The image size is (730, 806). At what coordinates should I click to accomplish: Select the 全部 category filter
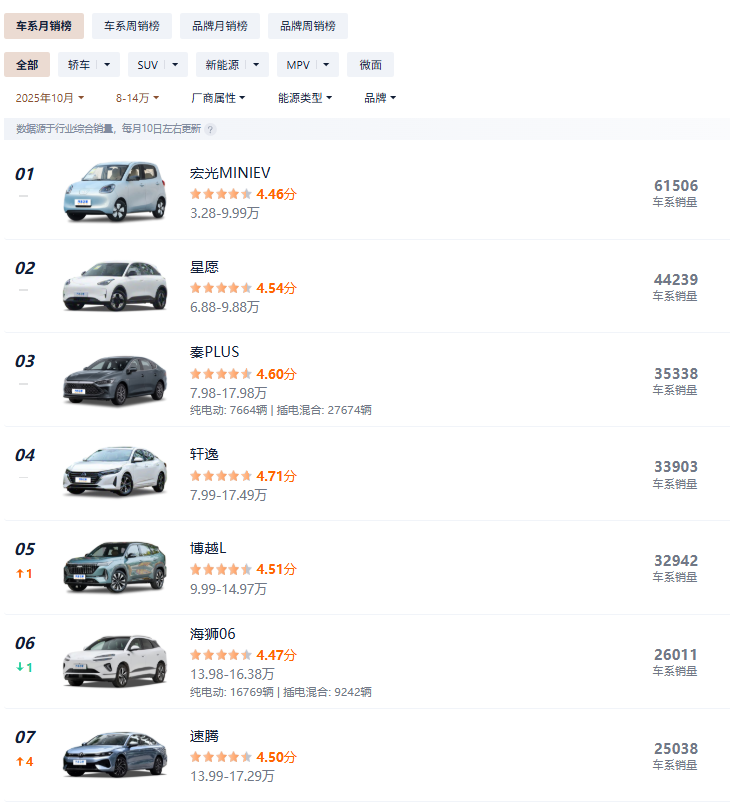(x=27, y=65)
